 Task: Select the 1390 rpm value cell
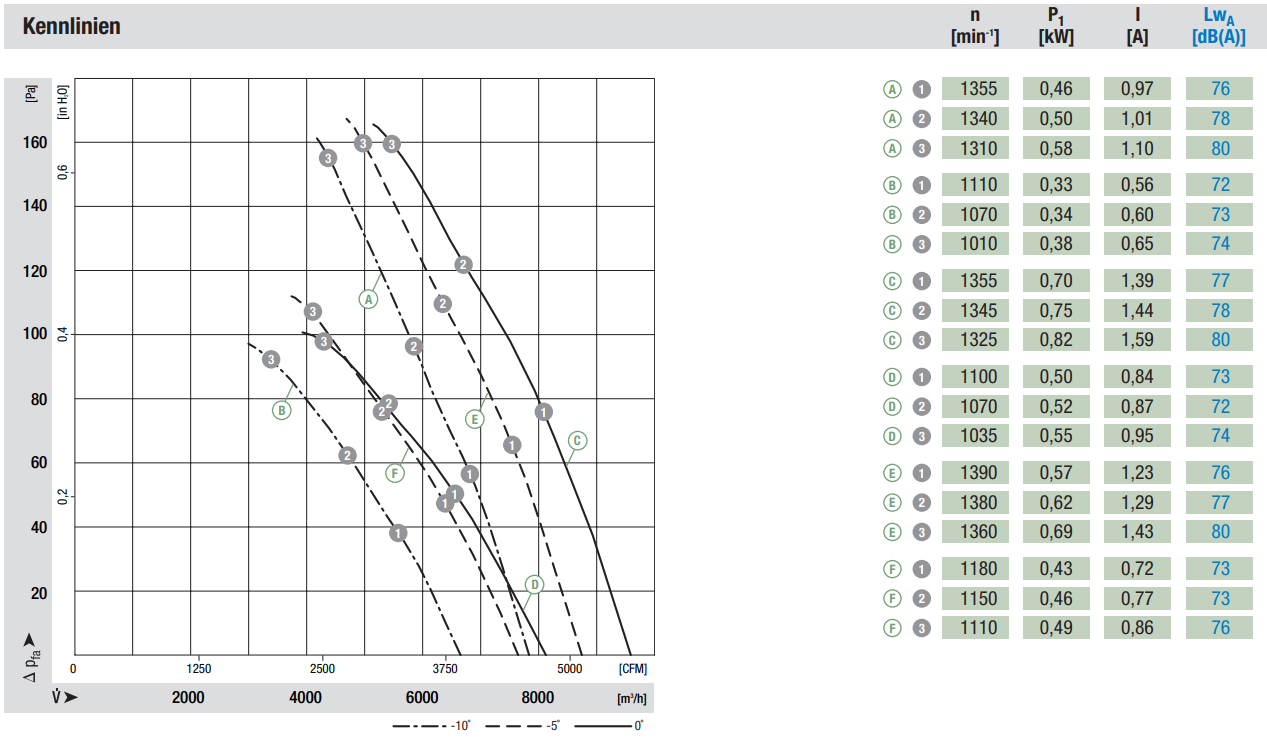(977, 473)
